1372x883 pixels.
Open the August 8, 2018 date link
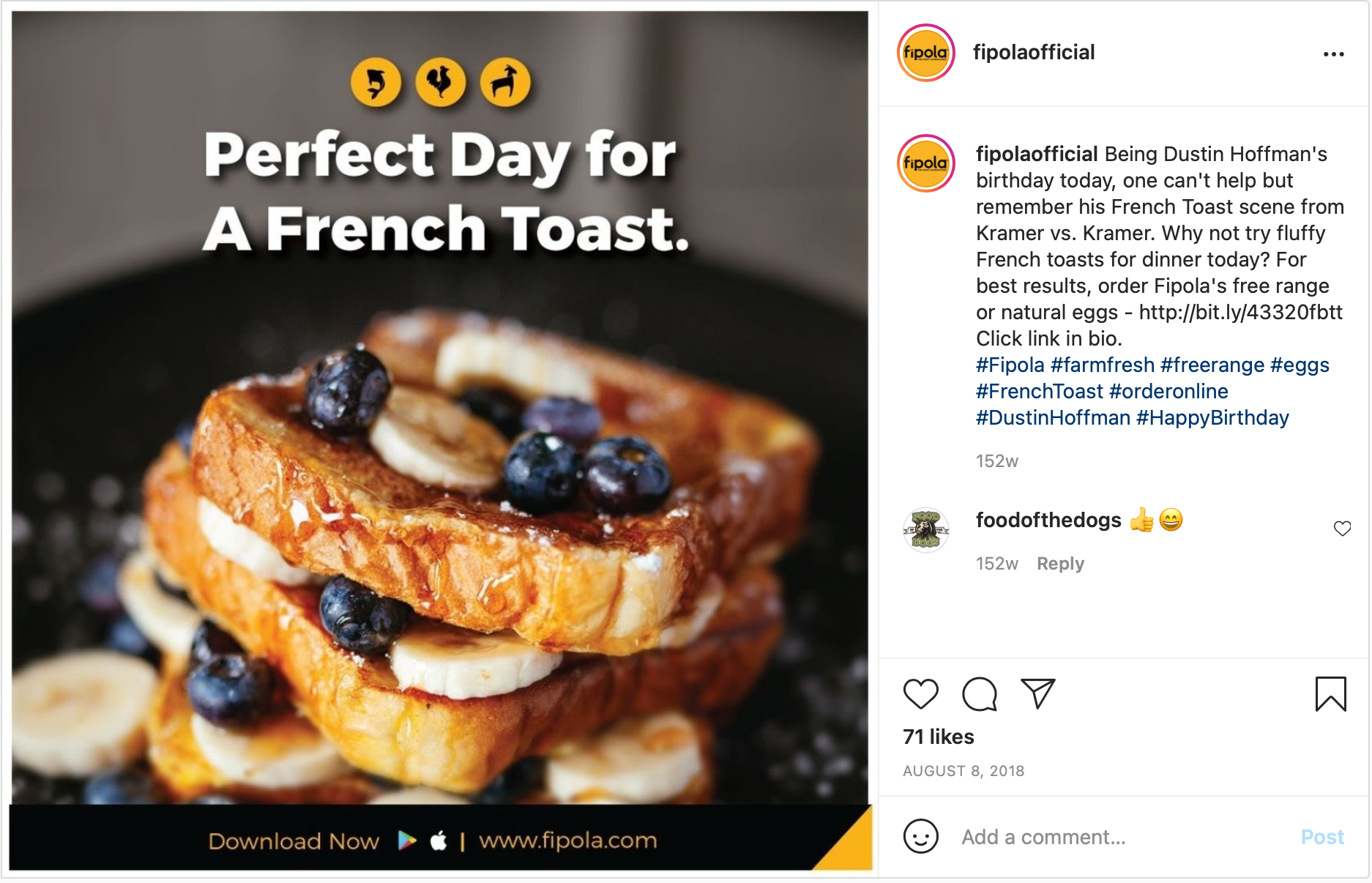963,771
